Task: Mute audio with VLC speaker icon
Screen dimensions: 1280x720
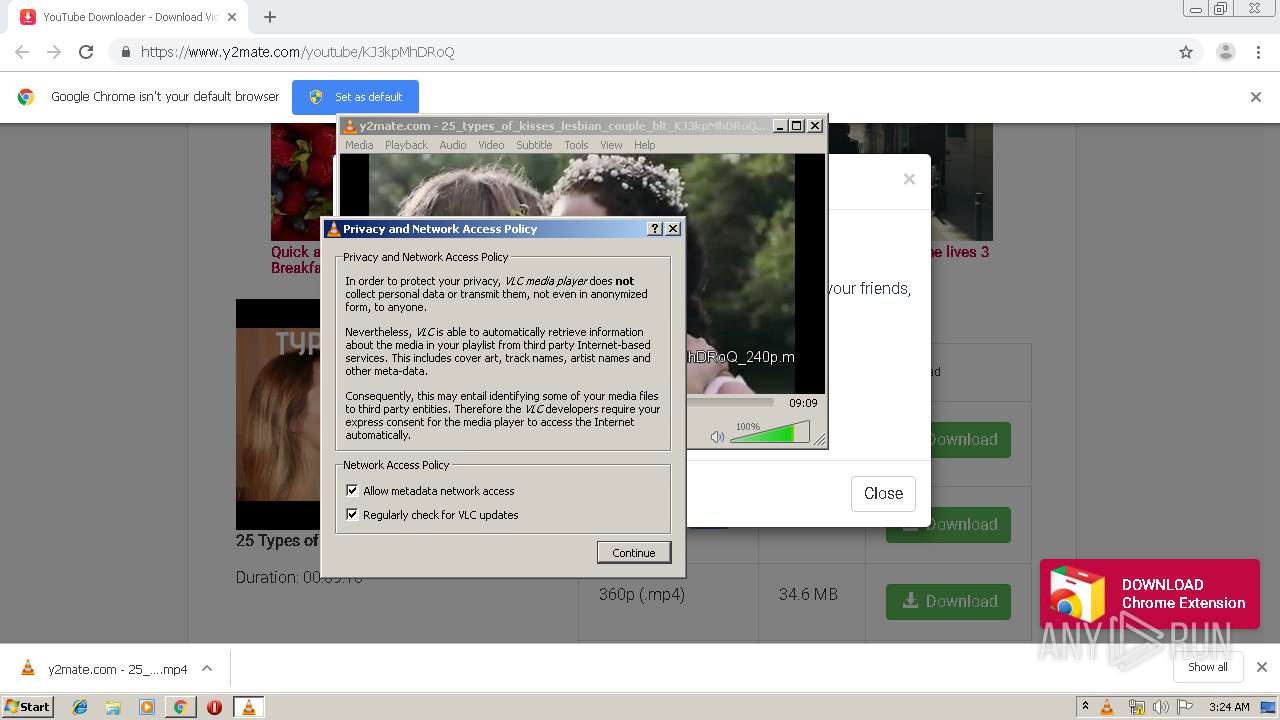Action: coord(717,437)
